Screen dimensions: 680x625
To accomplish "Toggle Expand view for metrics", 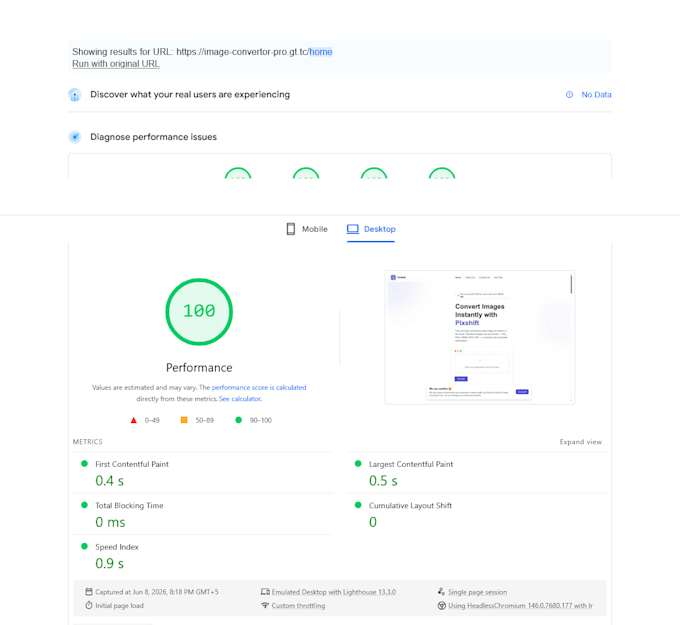I will 580,442.
